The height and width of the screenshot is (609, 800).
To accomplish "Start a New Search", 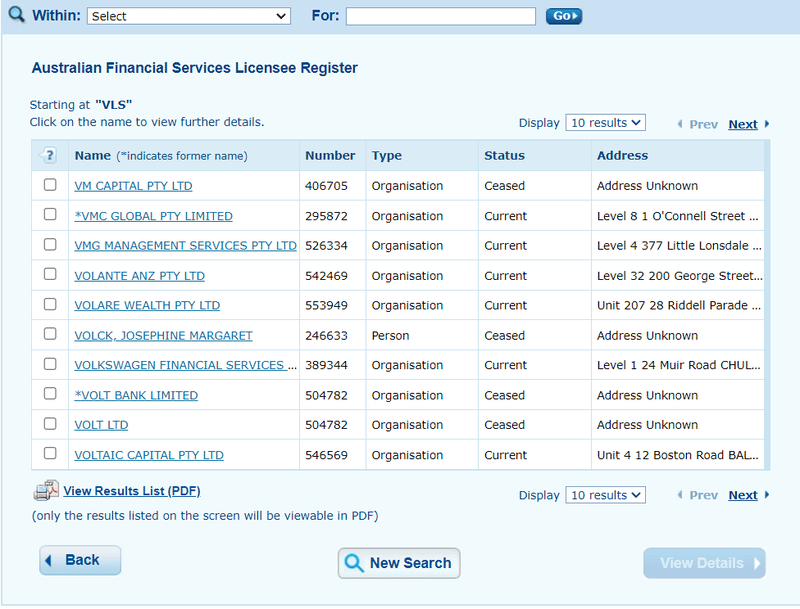I will tap(399, 563).
